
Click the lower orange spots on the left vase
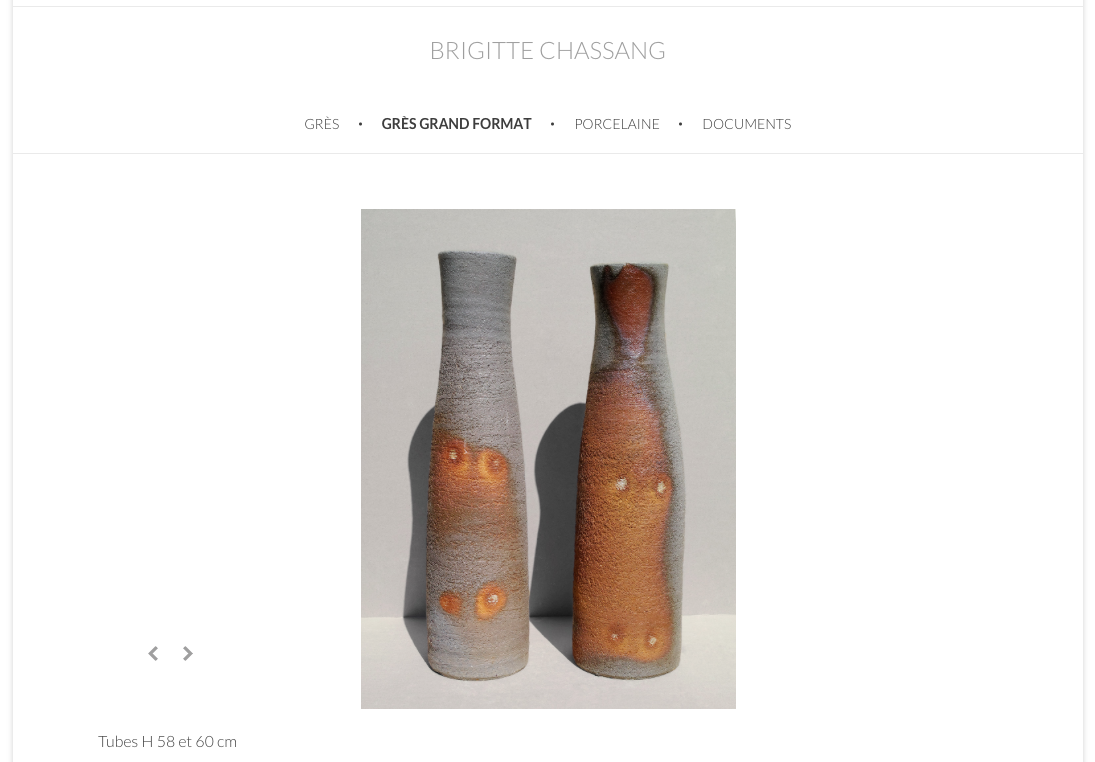[473, 601]
